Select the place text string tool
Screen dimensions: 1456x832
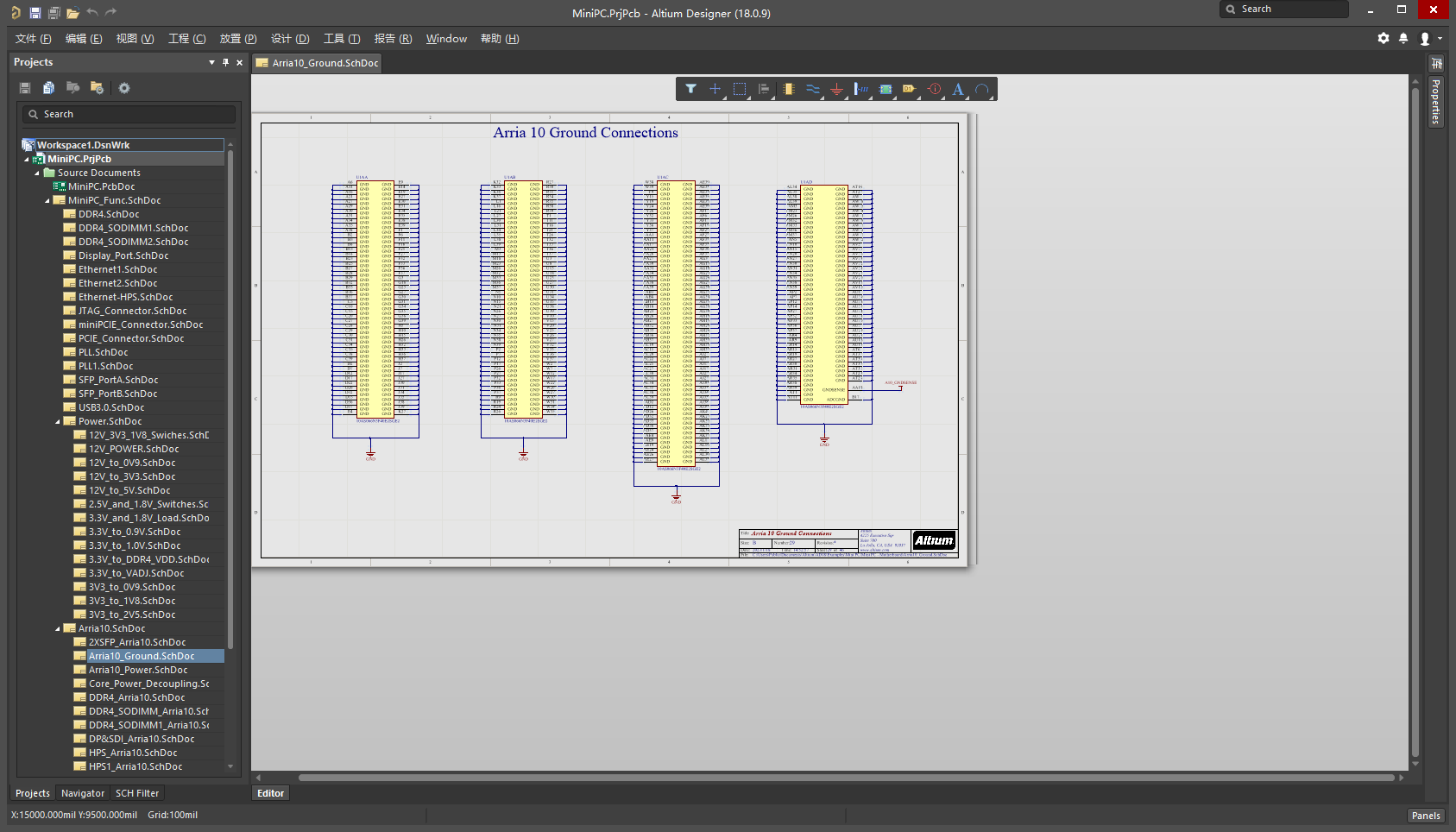pyautogui.click(x=958, y=89)
